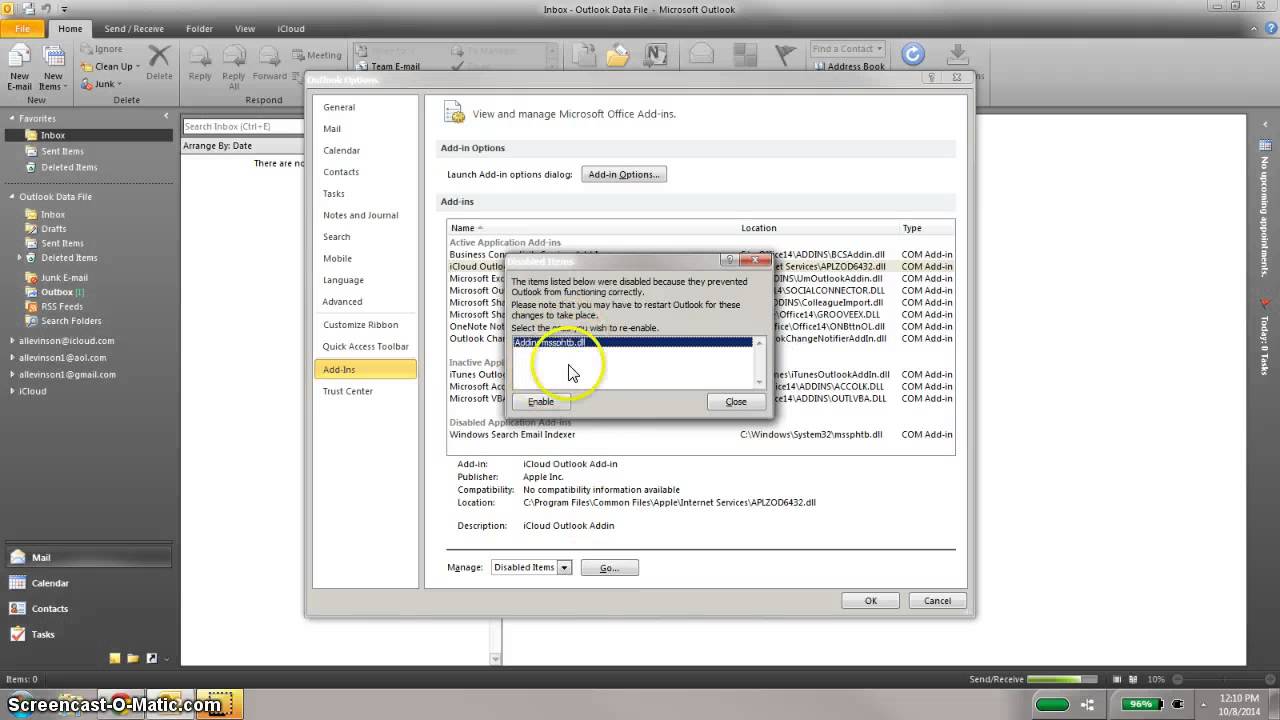Click the Folder List icon at navigation bottom
This screenshot has width=1280, height=720.
(133, 658)
